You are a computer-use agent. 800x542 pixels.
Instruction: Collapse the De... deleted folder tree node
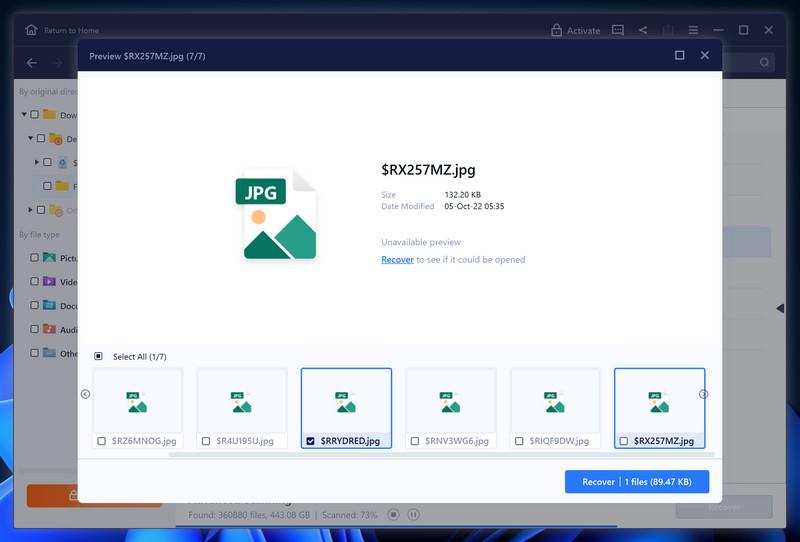(x=31, y=138)
